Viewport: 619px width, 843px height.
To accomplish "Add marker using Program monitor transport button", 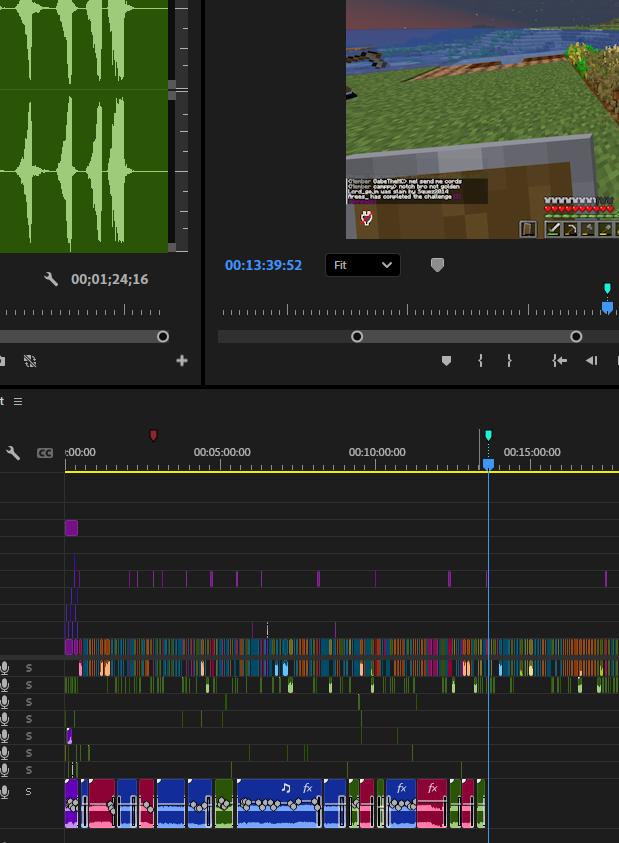I will pyautogui.click(x=446, y=361).
